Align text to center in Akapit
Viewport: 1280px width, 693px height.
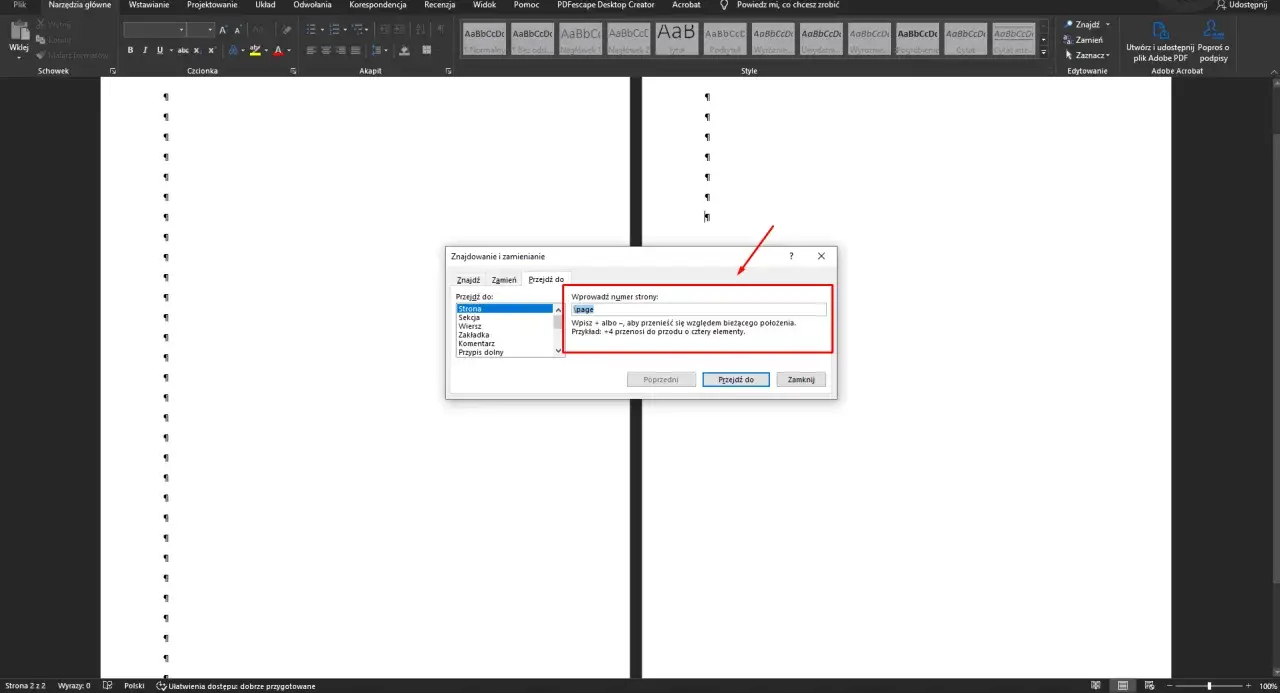point(326,50)
